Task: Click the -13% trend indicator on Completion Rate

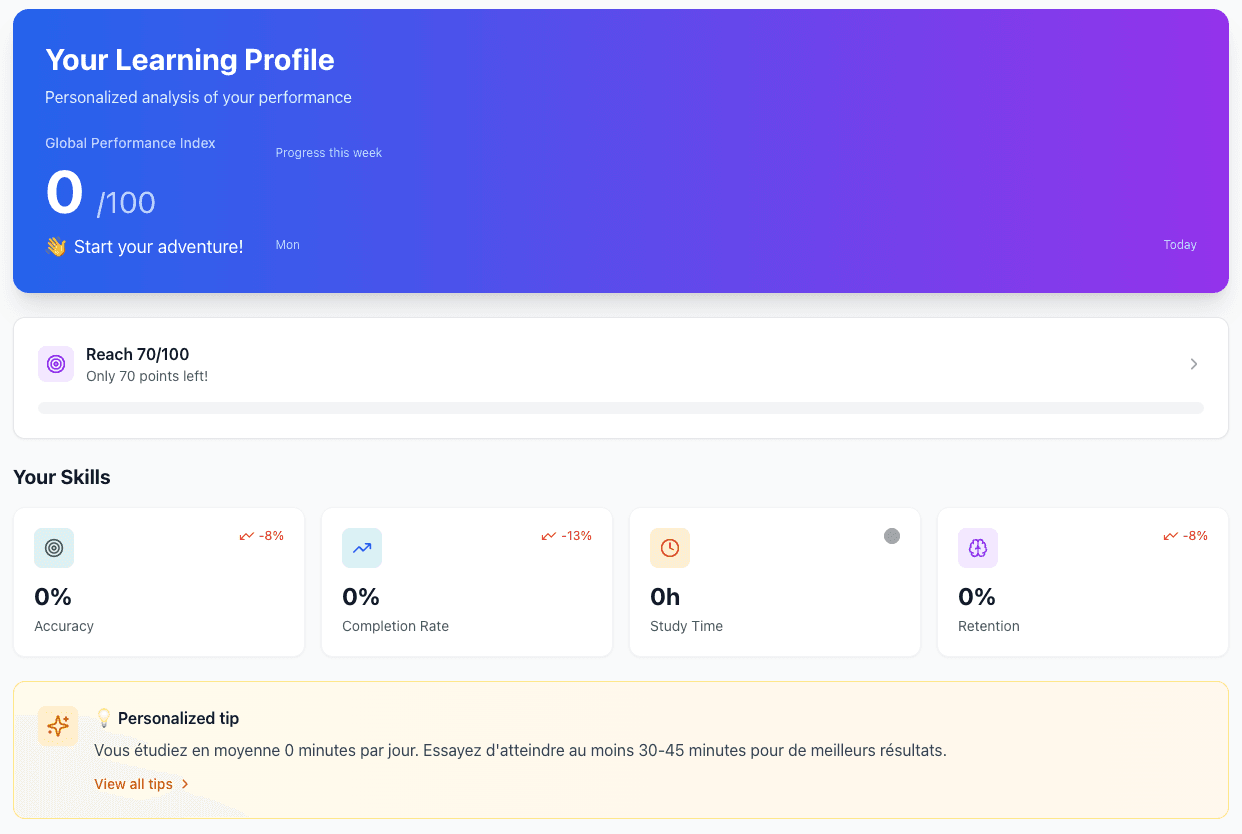Action: point(568,536)
